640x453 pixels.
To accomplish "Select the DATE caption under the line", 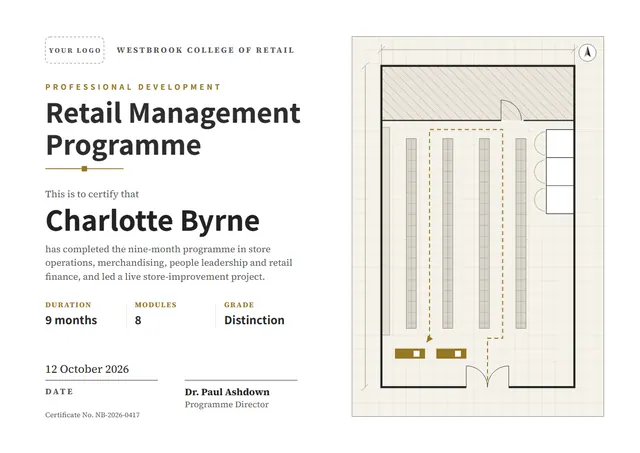I will (59, 391).
